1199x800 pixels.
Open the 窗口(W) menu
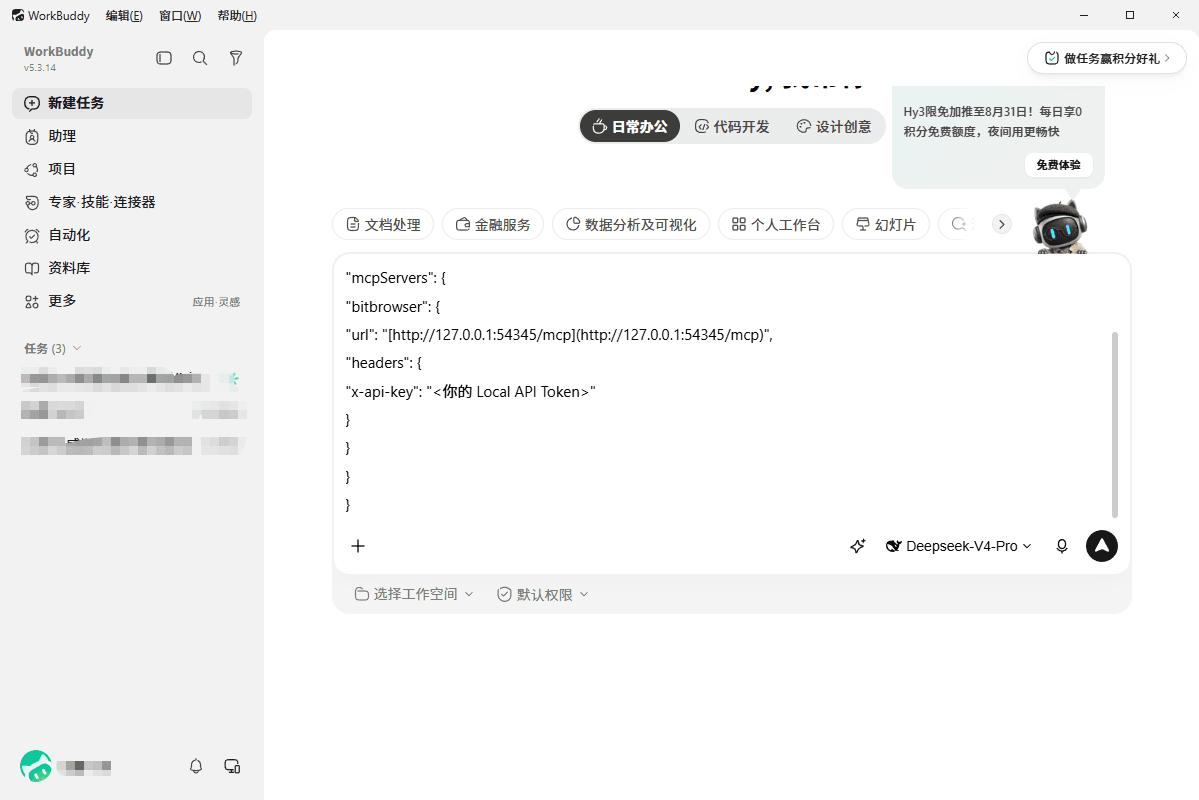click(x=180, y=15)
